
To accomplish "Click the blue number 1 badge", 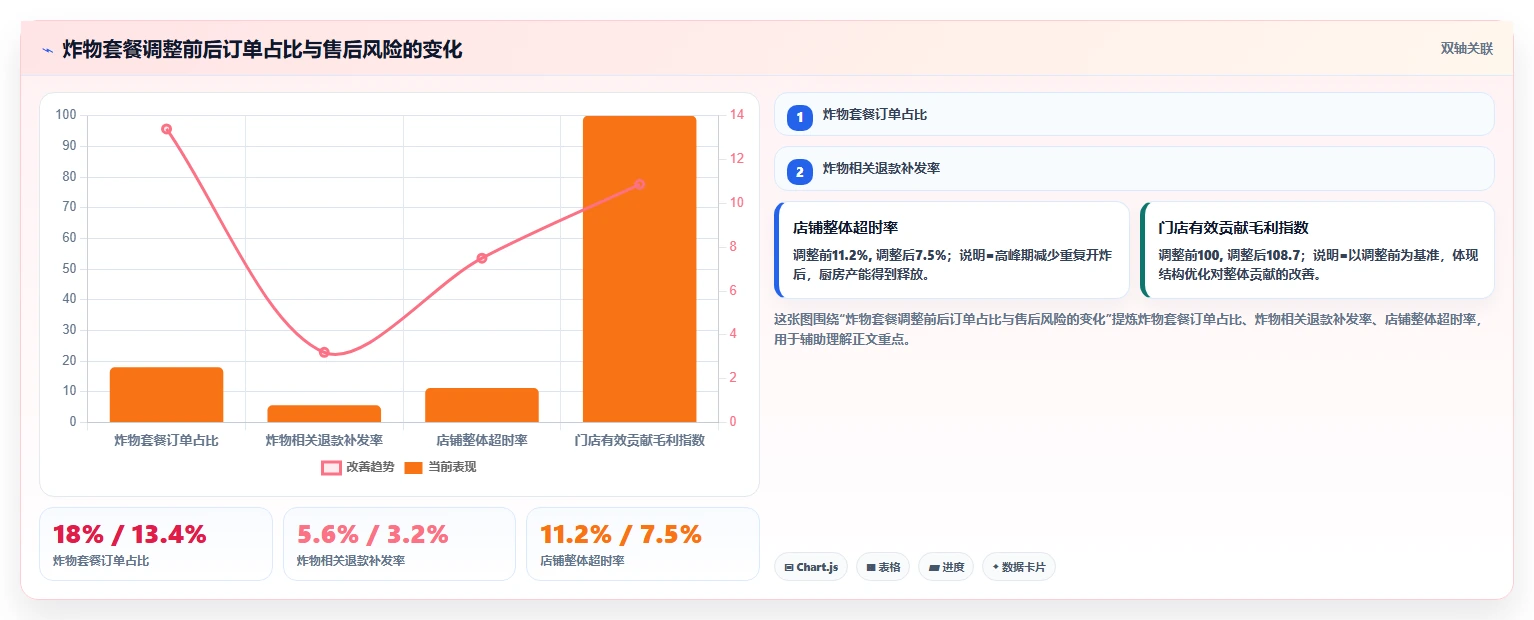I will coord(800,118).
